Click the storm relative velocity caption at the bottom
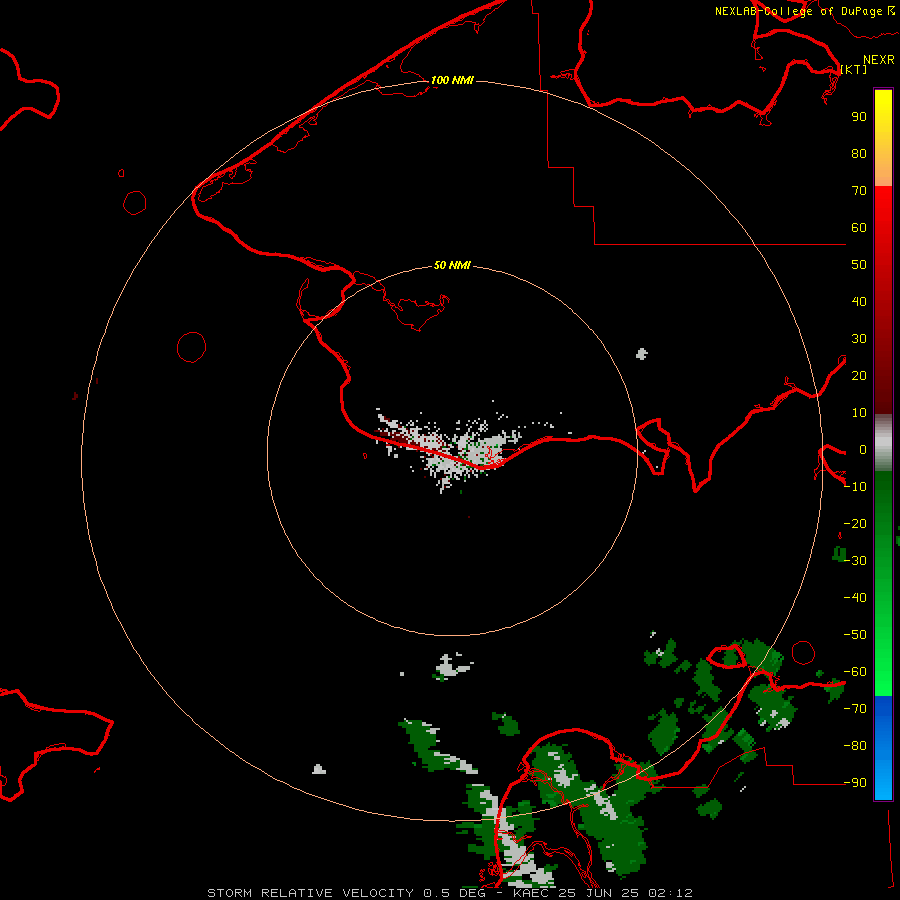The image size is (900, 900). tap(450, 893)
